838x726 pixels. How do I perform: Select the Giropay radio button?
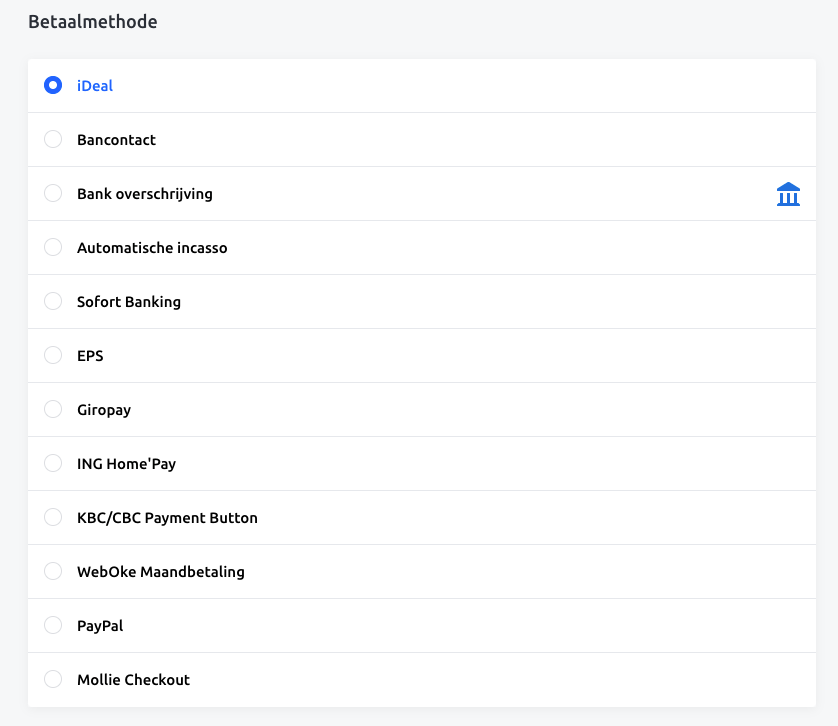[53, 410]
